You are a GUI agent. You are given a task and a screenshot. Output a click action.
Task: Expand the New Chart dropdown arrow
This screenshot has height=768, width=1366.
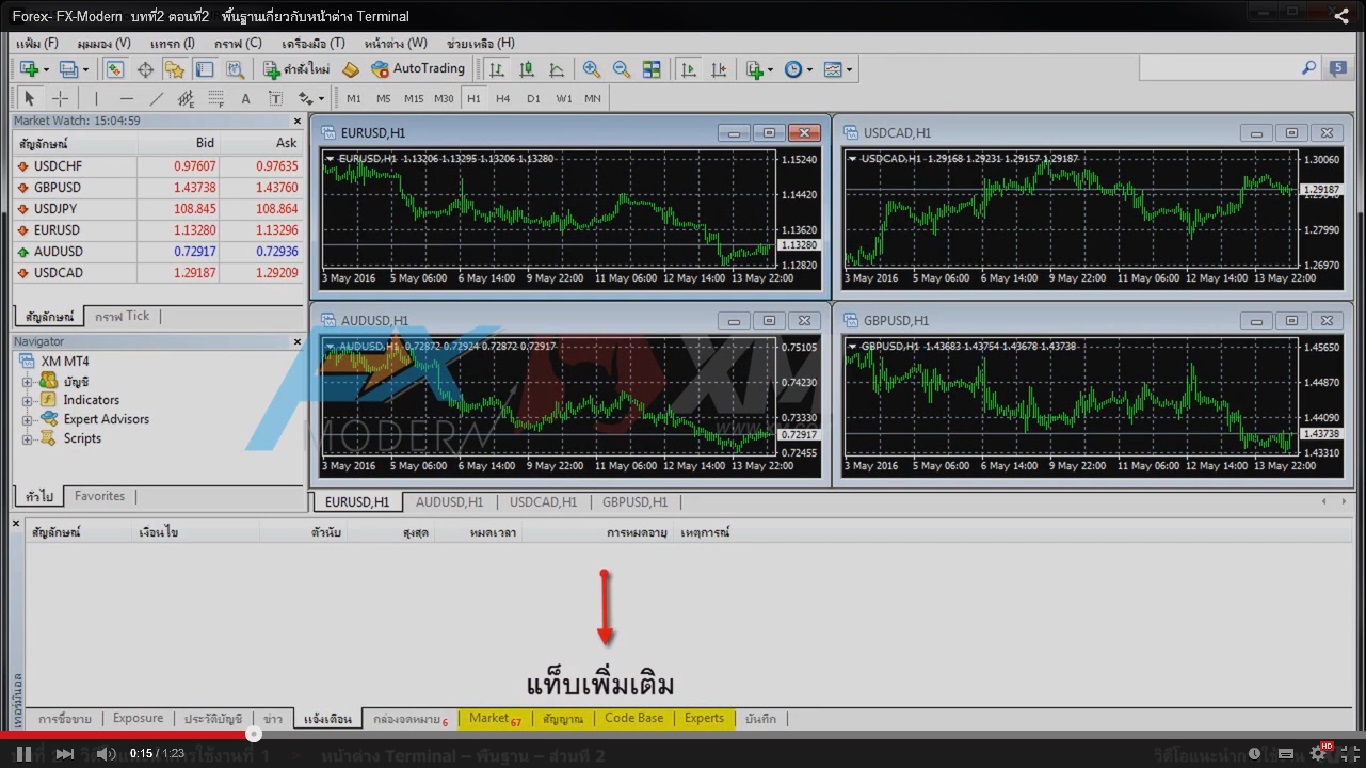point(46,70)
